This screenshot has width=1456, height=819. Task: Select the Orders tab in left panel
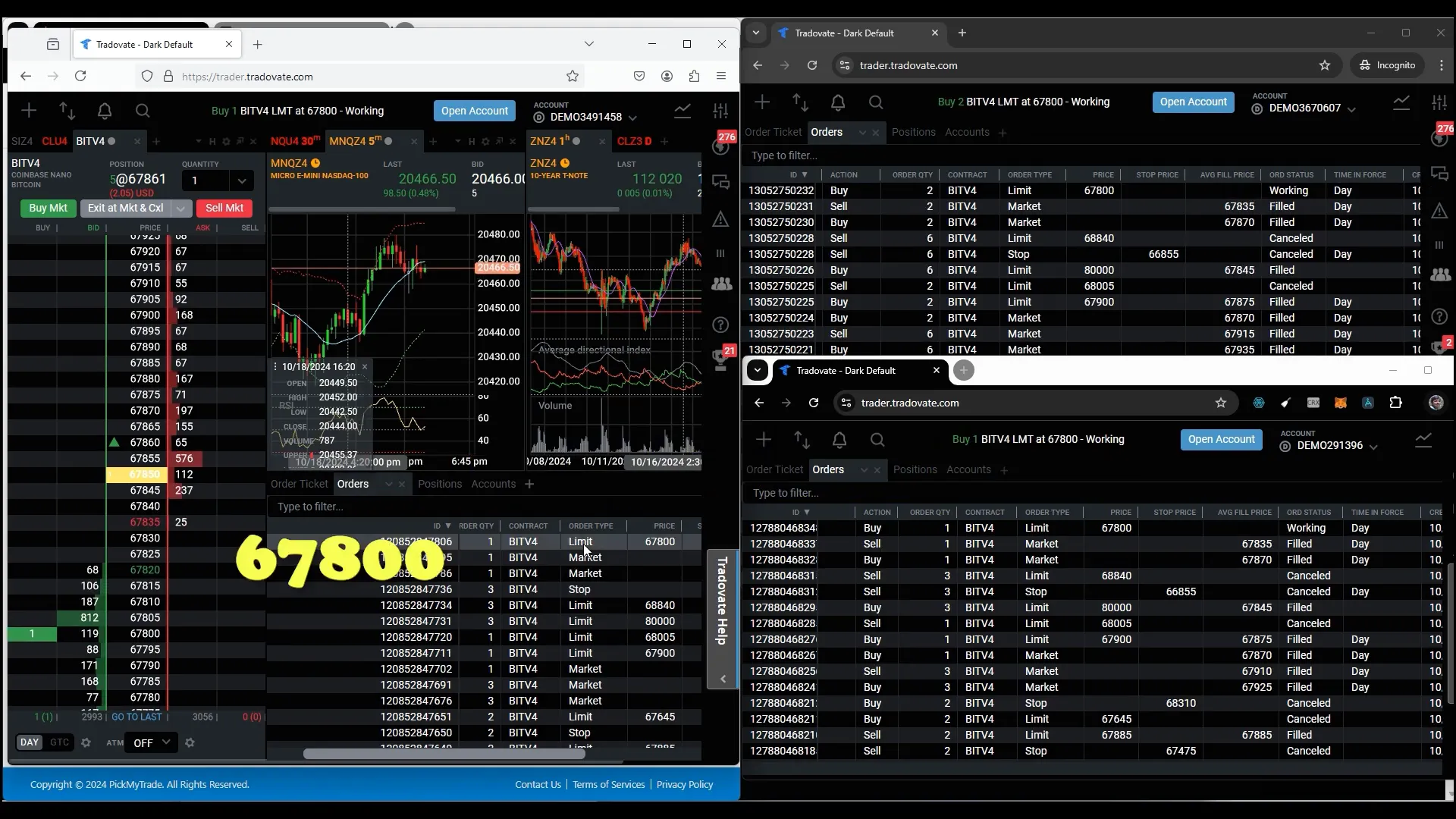352,483
